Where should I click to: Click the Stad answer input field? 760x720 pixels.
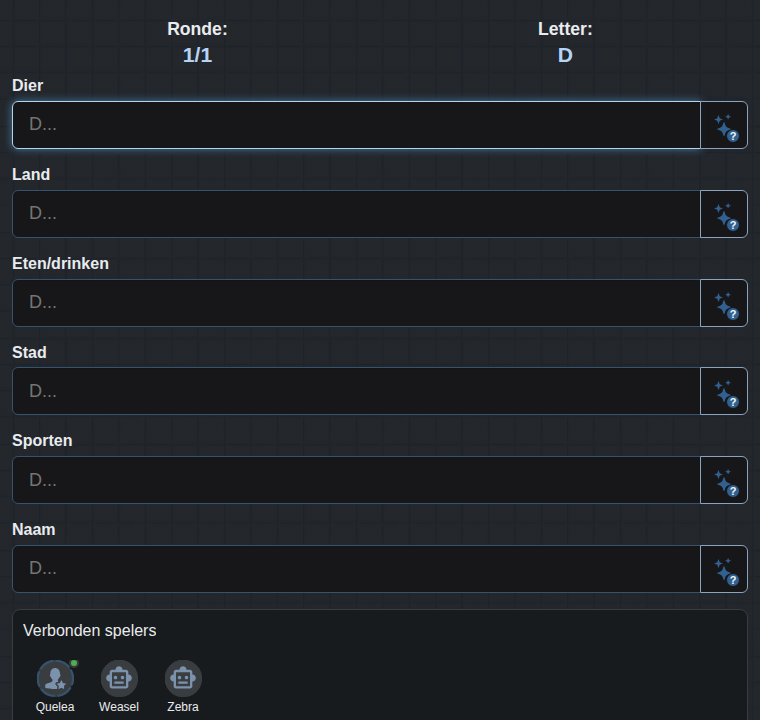[356, 391]
